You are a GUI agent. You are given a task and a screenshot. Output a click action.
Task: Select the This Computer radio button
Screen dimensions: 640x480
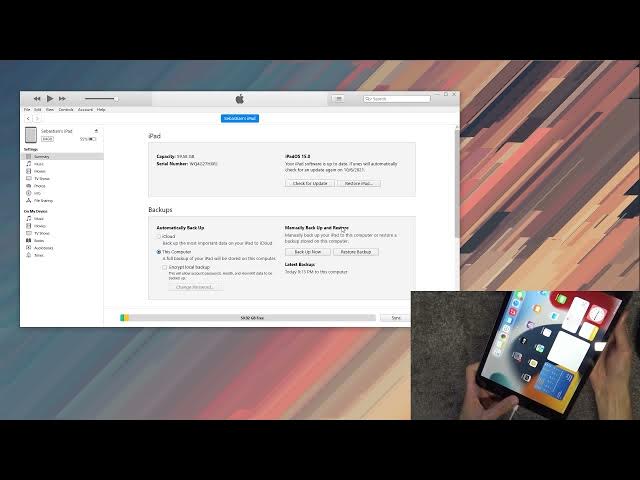click(159, 252)
